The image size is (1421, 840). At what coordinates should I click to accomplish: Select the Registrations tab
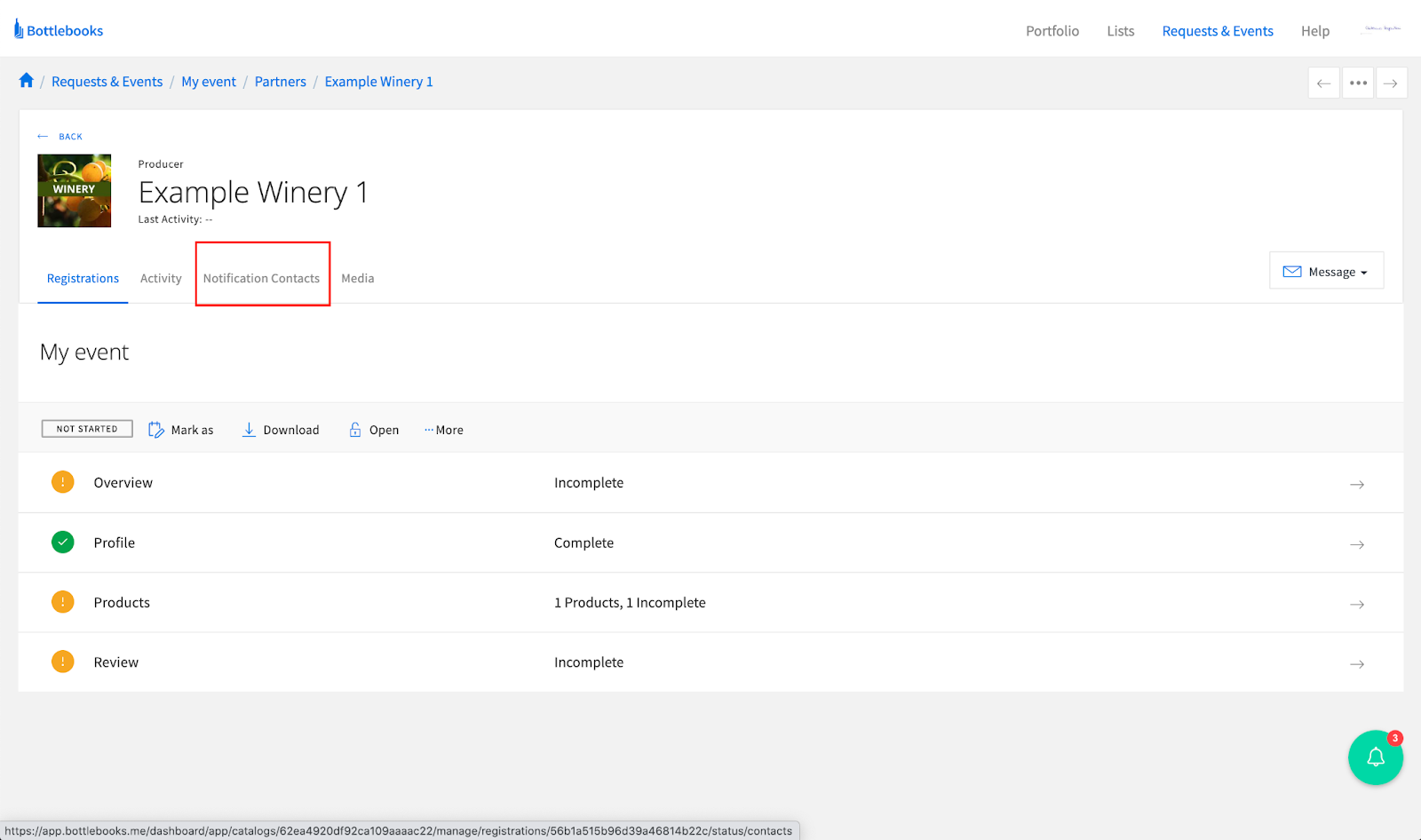83,278
